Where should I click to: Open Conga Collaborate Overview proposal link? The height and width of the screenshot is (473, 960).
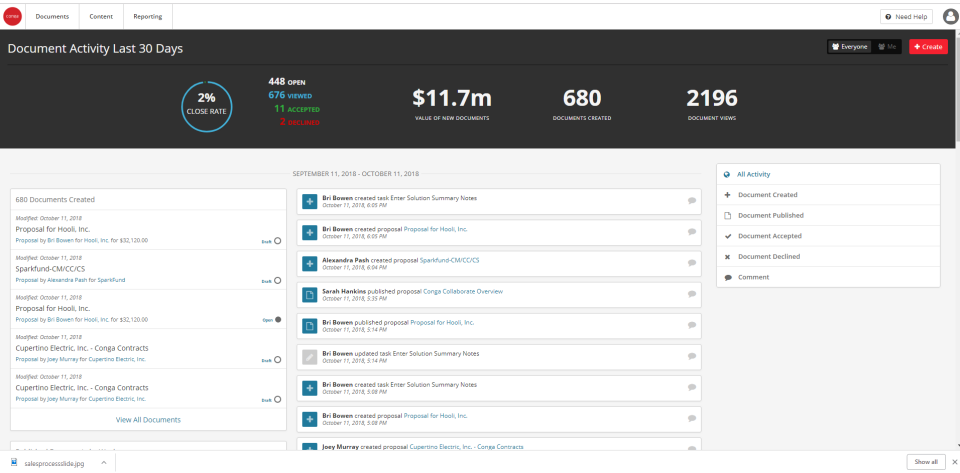(x=463, y=291)
